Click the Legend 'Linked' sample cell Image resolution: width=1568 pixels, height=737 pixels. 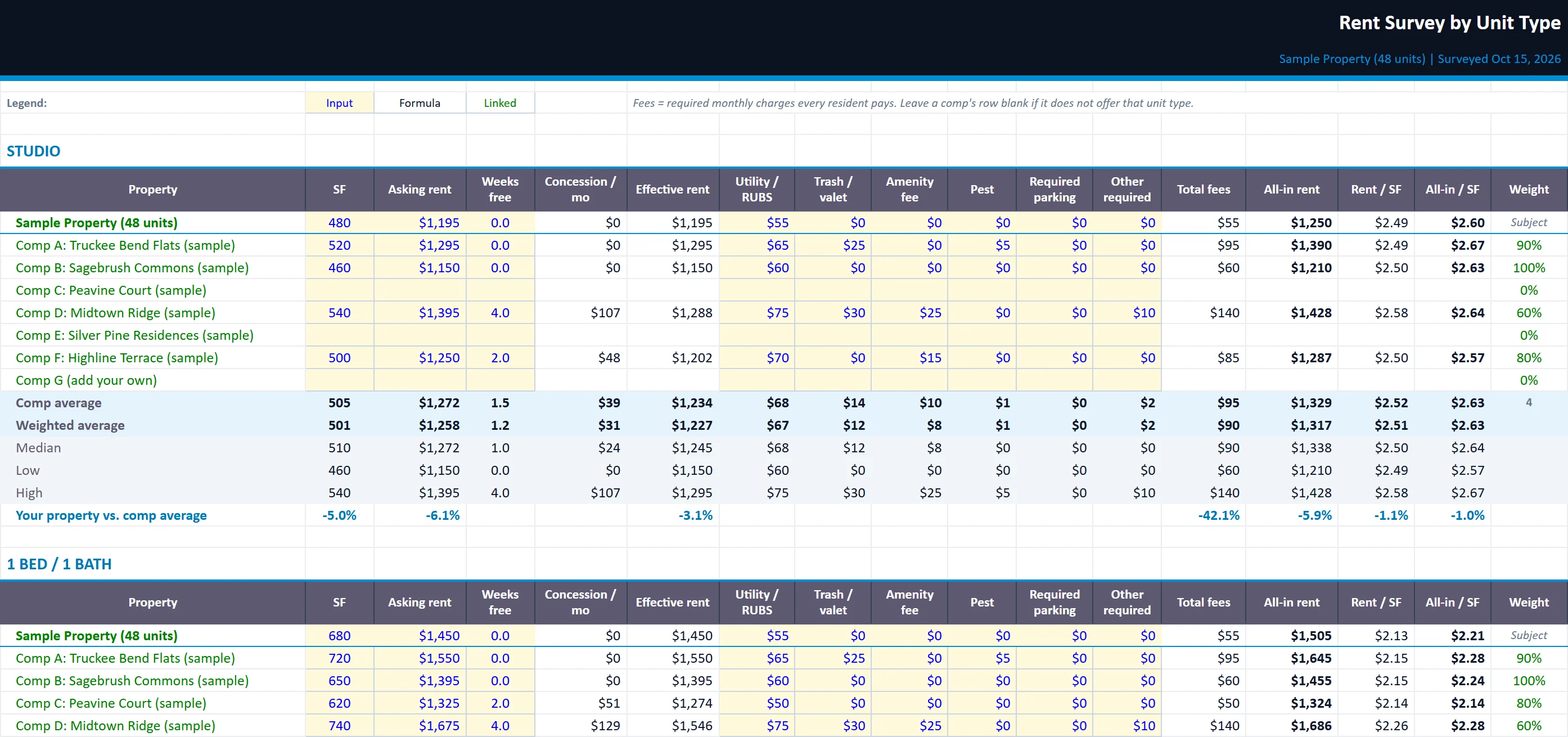click(x=501, y=103)
